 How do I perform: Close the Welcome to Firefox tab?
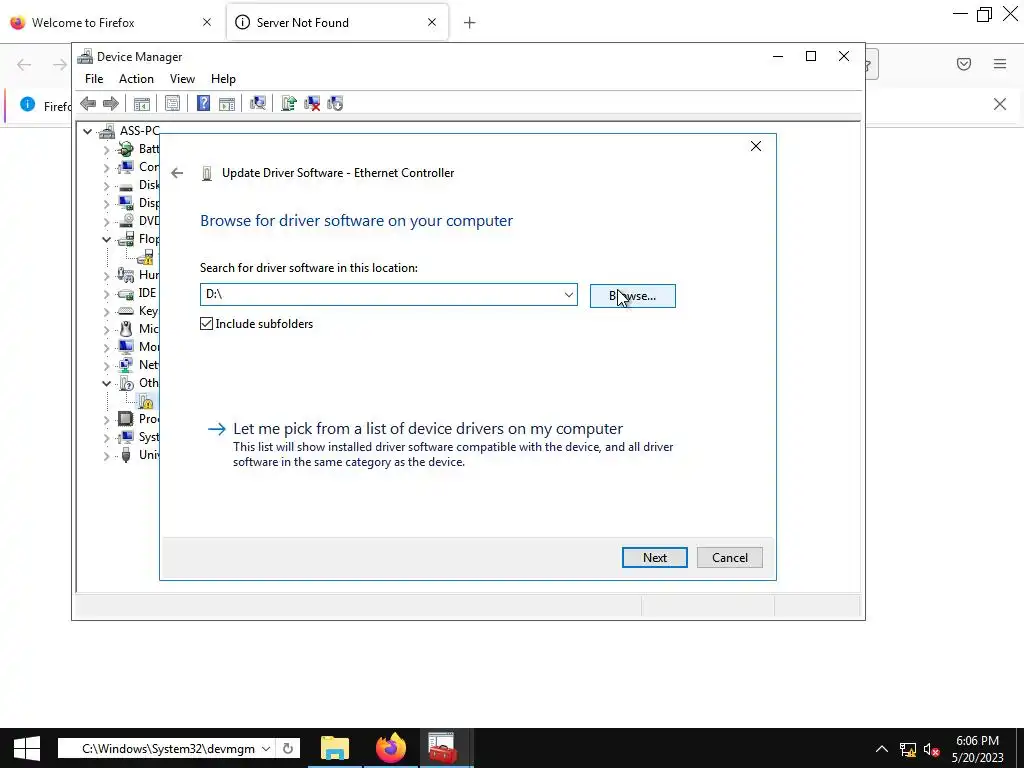[x=207, y=23]
